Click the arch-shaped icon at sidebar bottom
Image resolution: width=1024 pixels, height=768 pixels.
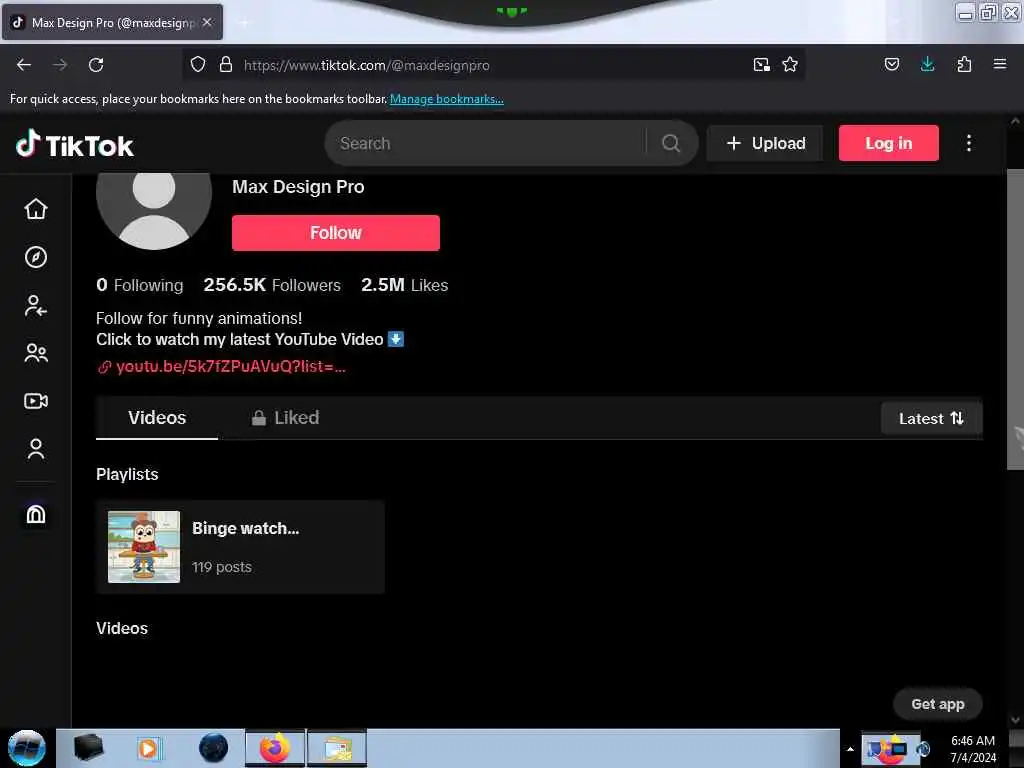click(36, 514)
